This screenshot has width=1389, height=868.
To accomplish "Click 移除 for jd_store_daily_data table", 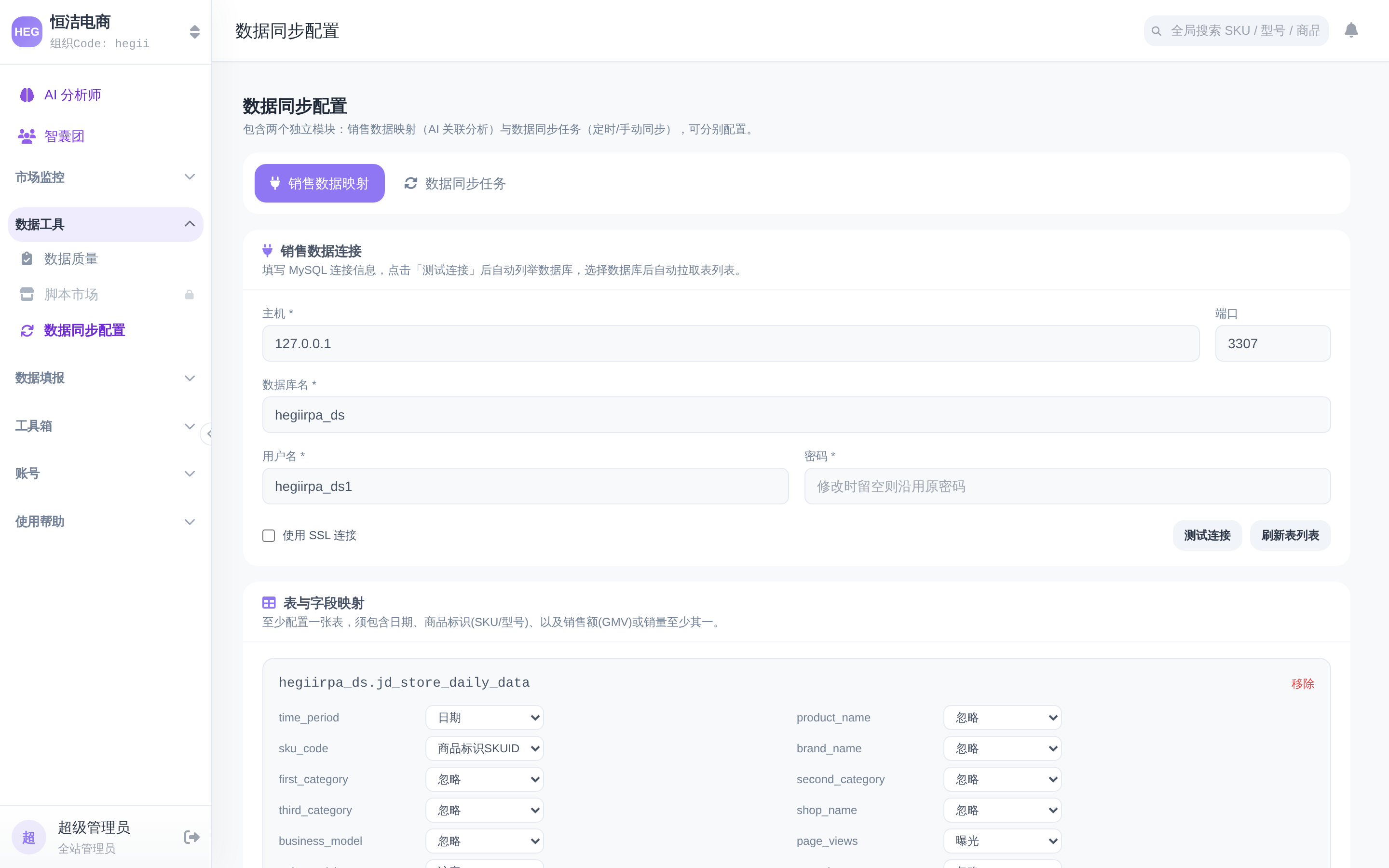I will 1302,684.
